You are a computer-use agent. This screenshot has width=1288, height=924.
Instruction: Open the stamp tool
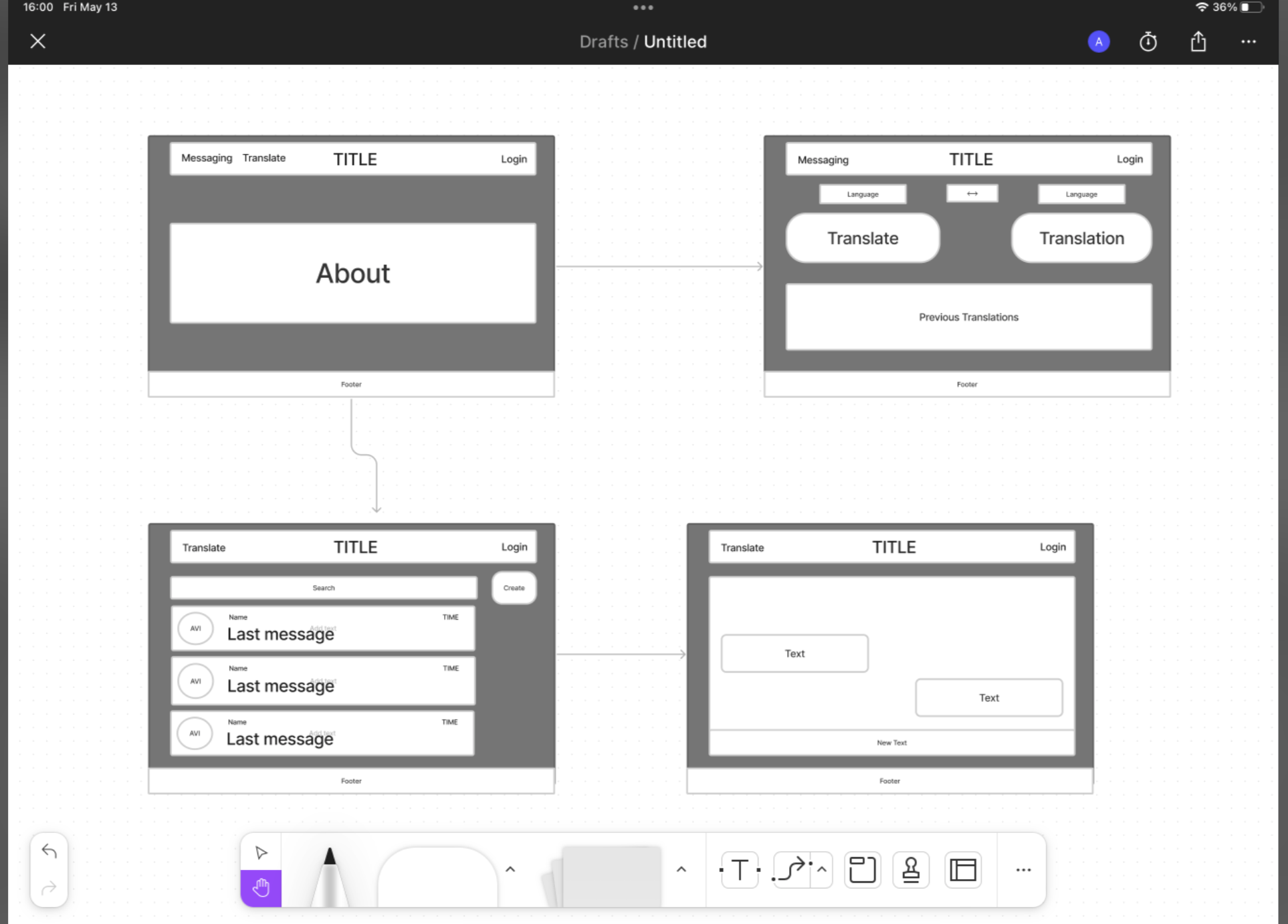(911, 870)
